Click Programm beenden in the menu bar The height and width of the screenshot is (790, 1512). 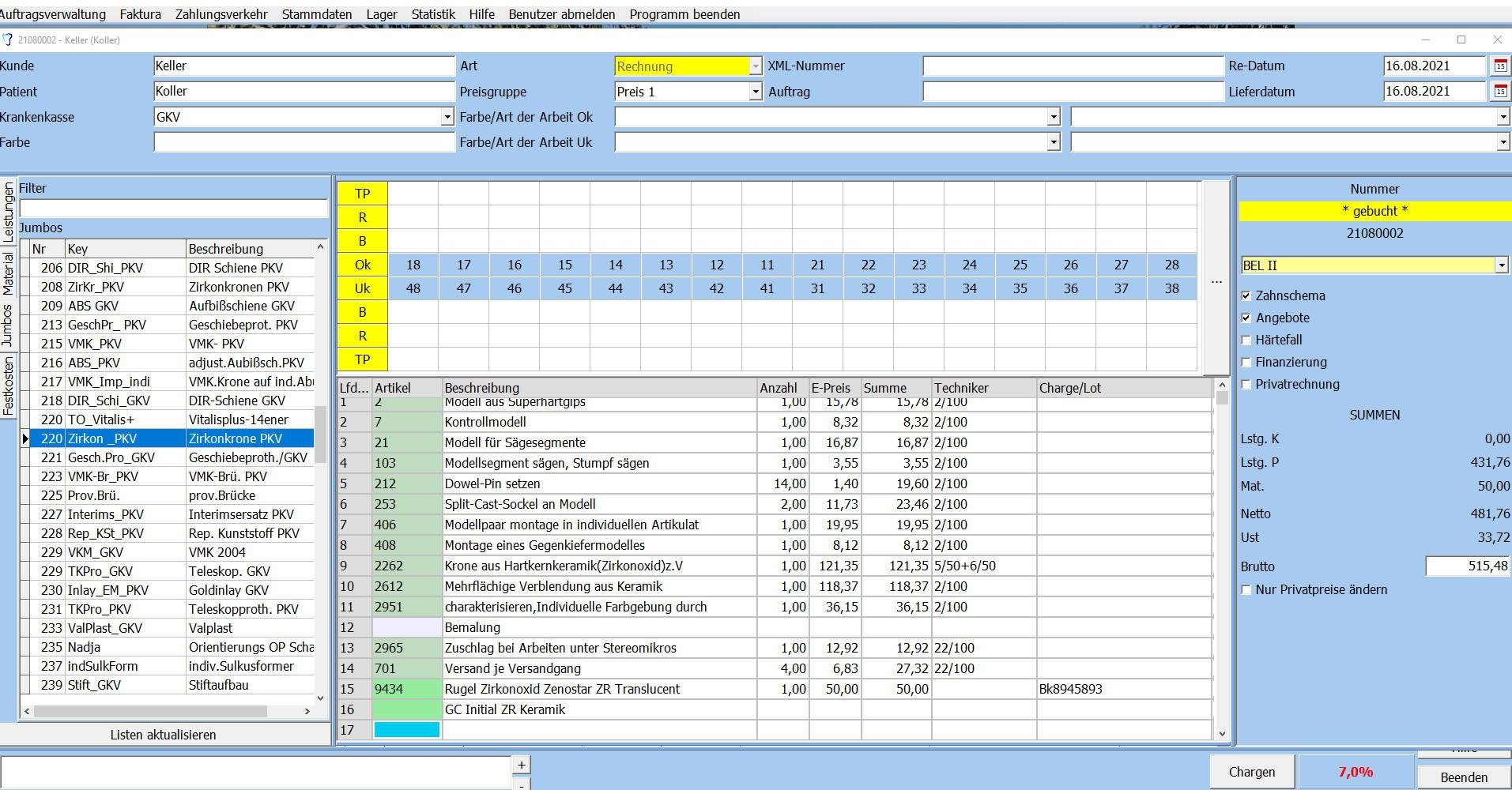[684, 14]
